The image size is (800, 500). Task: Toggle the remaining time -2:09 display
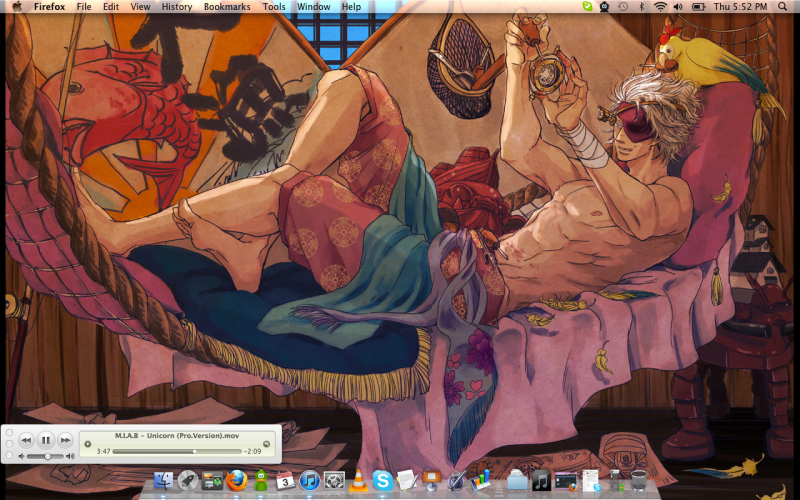click(253, 452)
